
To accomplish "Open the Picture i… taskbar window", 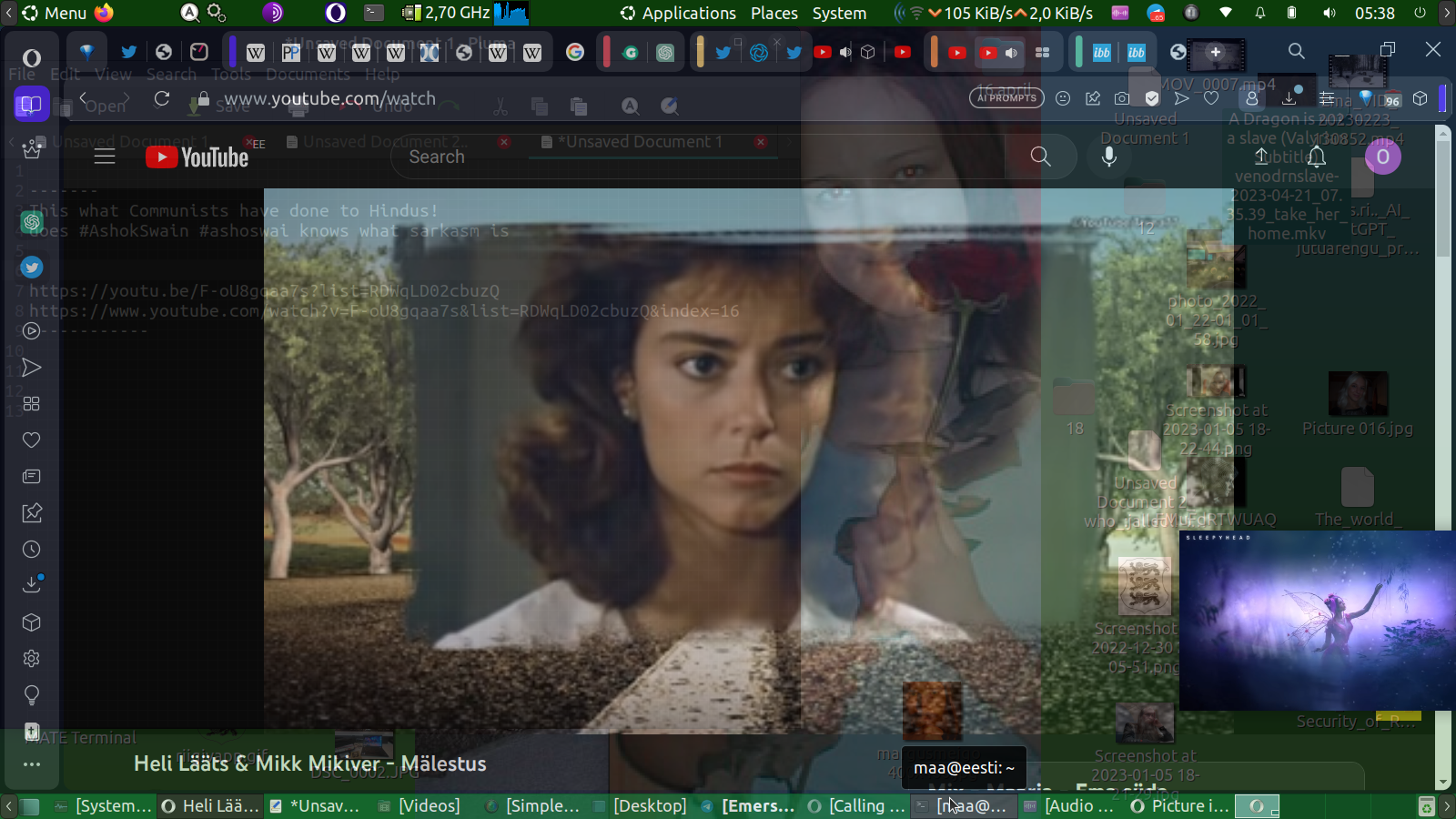I will pyautogui.click(x=1180, y=805).
